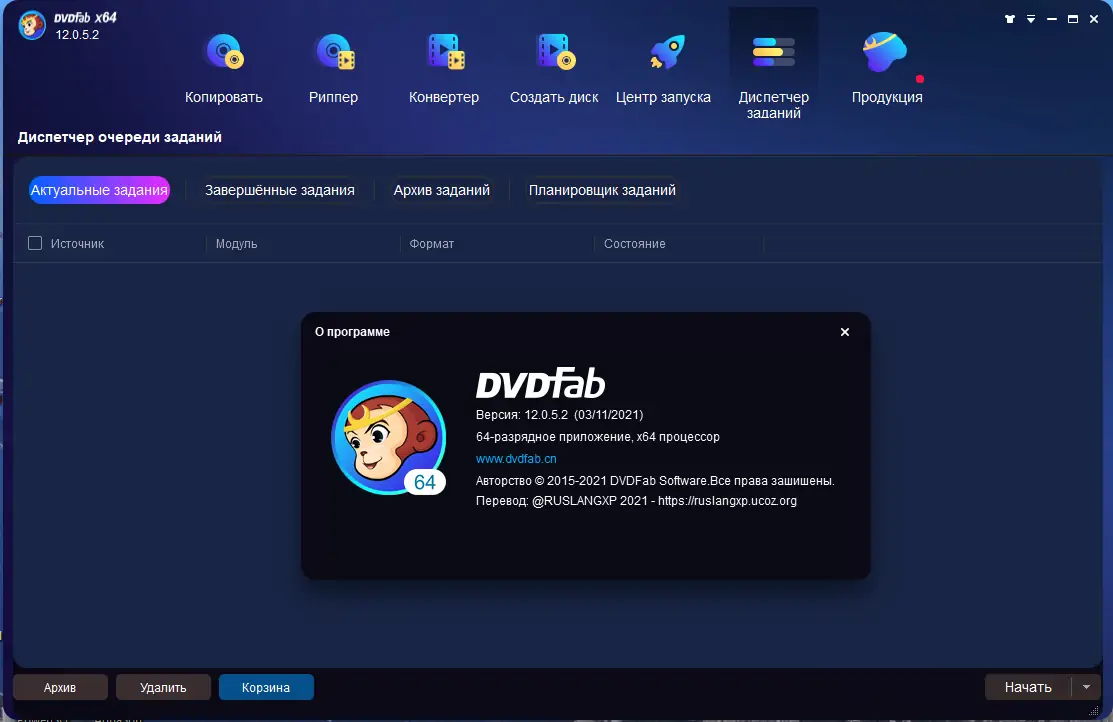Image resolution: width=1113 pixels, height=722 pixels.
Task: Change skins via the t-shirt icon
Action: 1009,18
